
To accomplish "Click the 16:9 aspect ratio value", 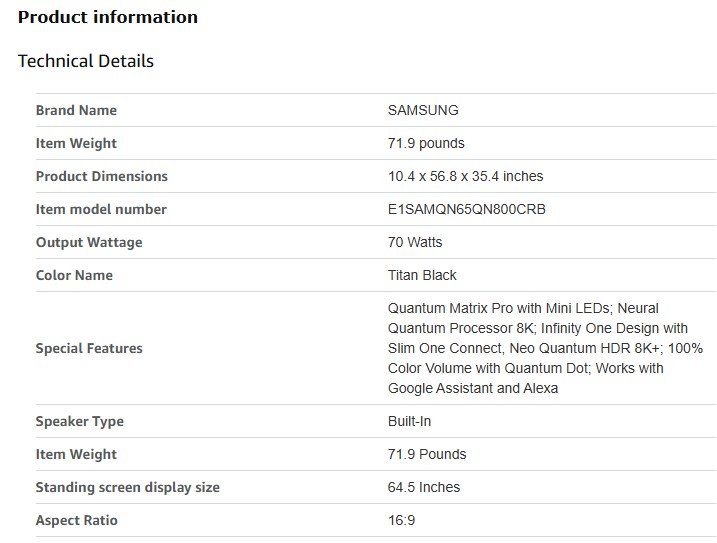I will [400, 520].
